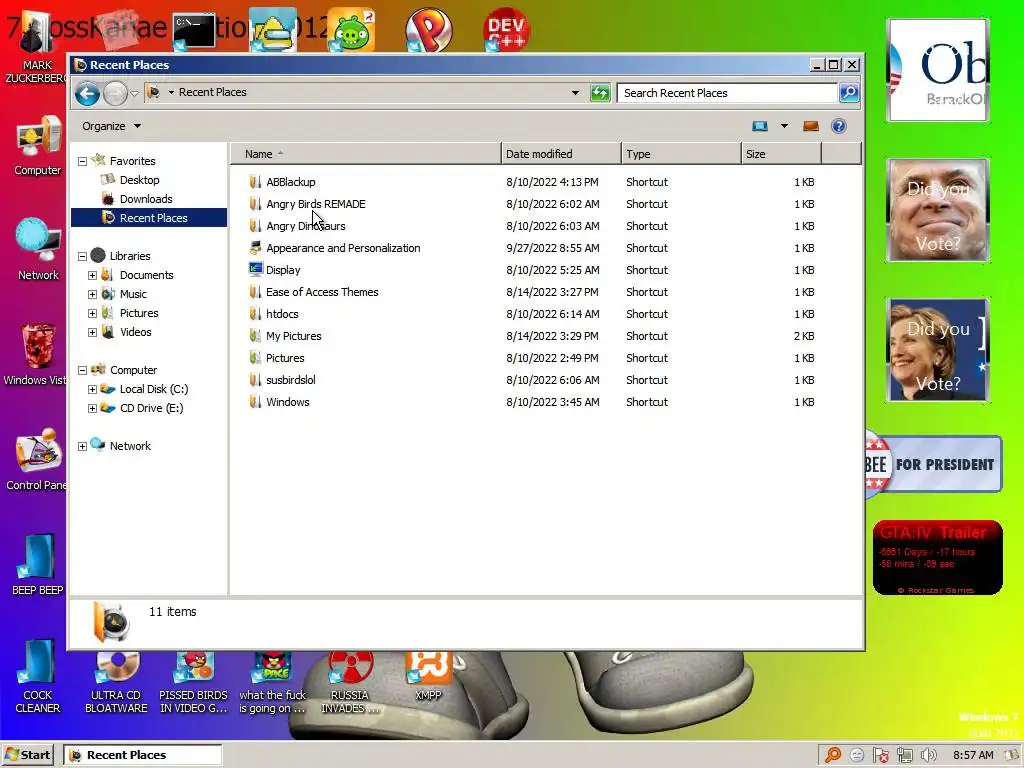Expand the Documents library node
The image size is (1024, 768).
tap(92, 276)
